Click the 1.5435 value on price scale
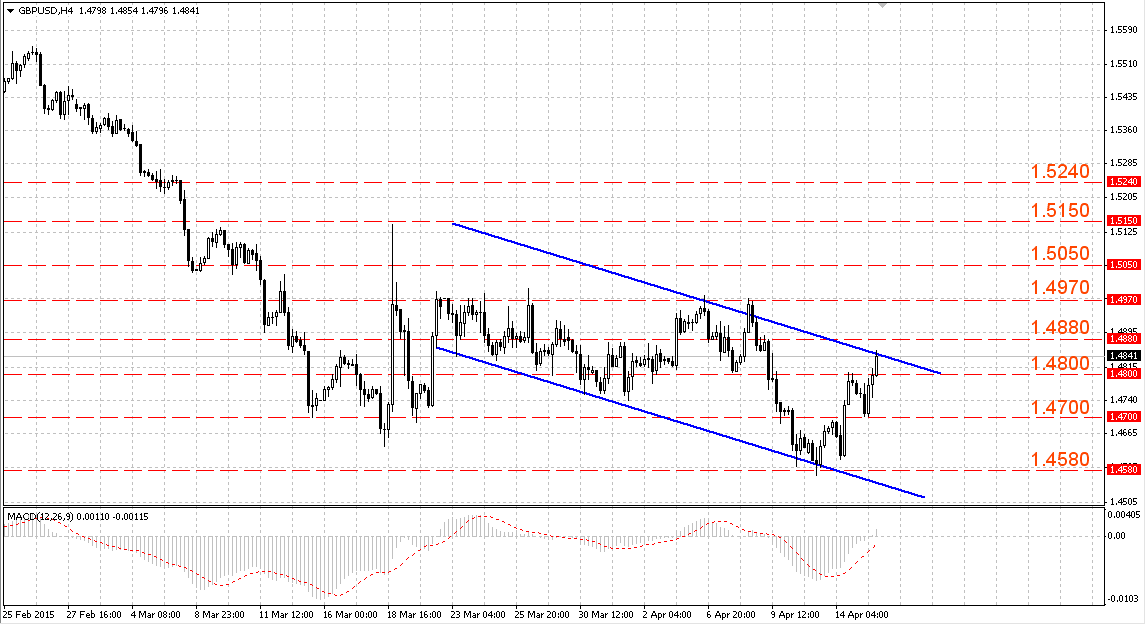The height and width of the screenshot is (625, 1147). 1124,97
